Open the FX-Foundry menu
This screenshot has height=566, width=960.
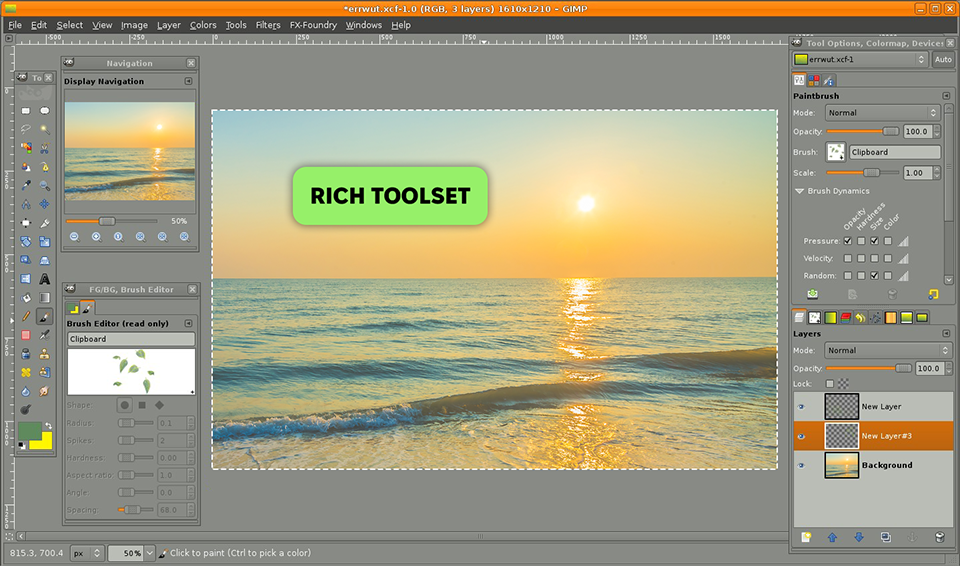(313, 25)
